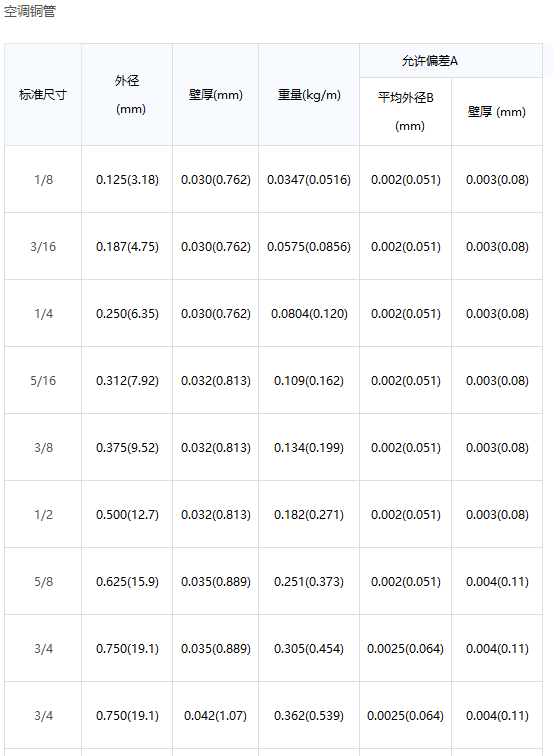Click the 空调铜管 title text
This screenshot has width=553, height=756.
[x=30, y=12]
